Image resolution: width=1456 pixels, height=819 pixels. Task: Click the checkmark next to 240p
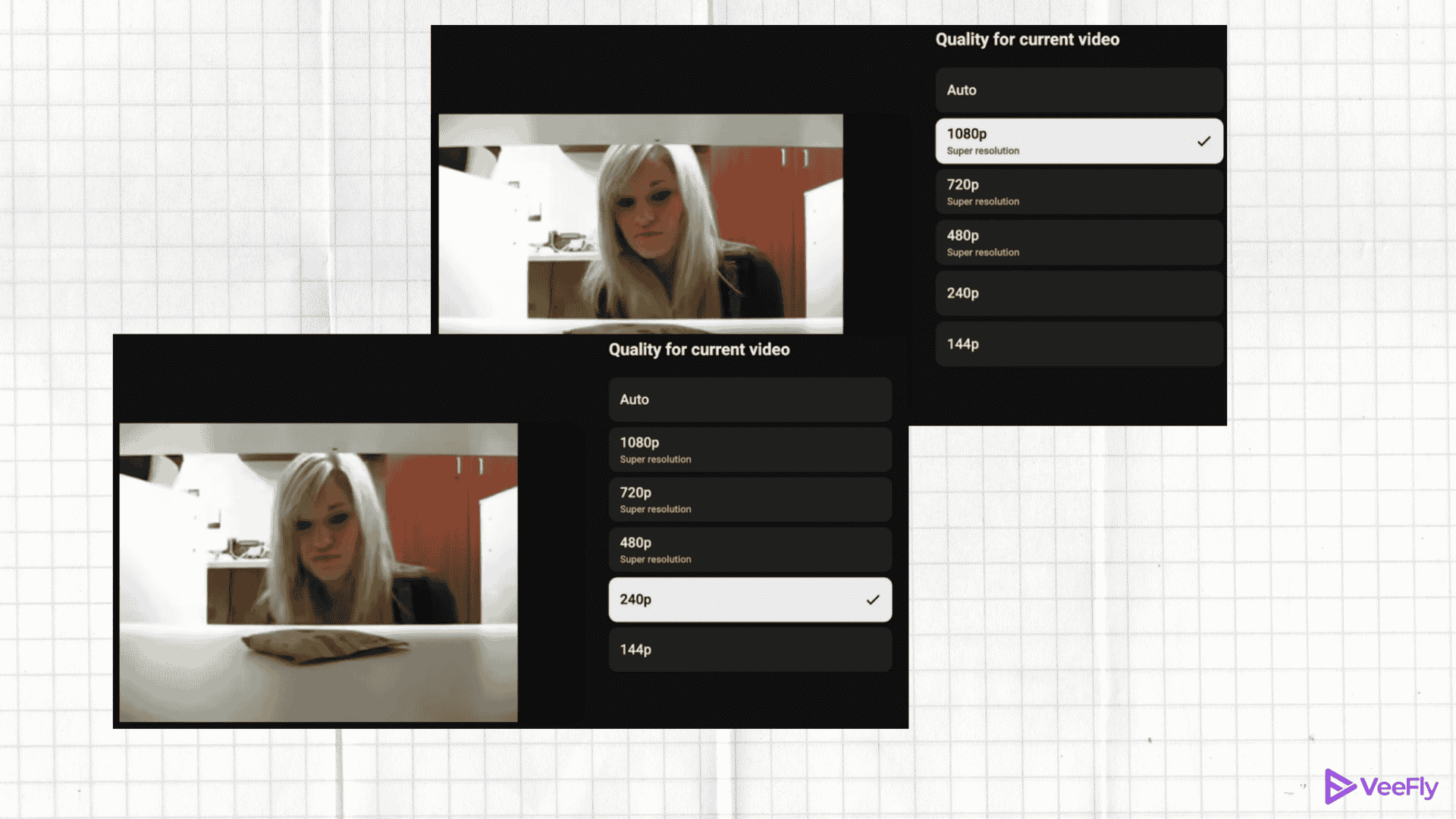(874, 599)
